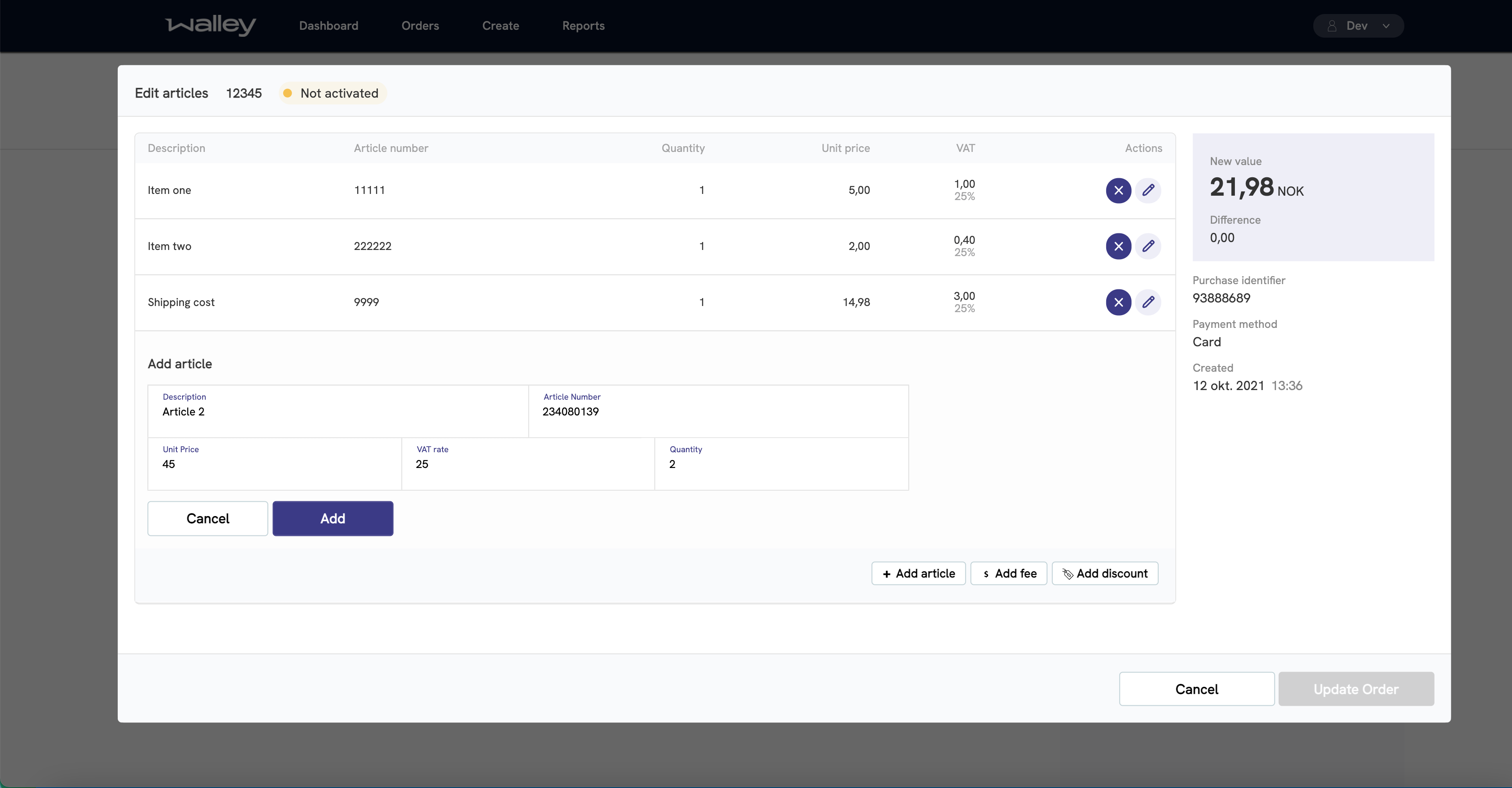Click created date 12 okt. 2021
Image resolution: width=1512 pixels, height=788 pixels.
coord(1228,386)
